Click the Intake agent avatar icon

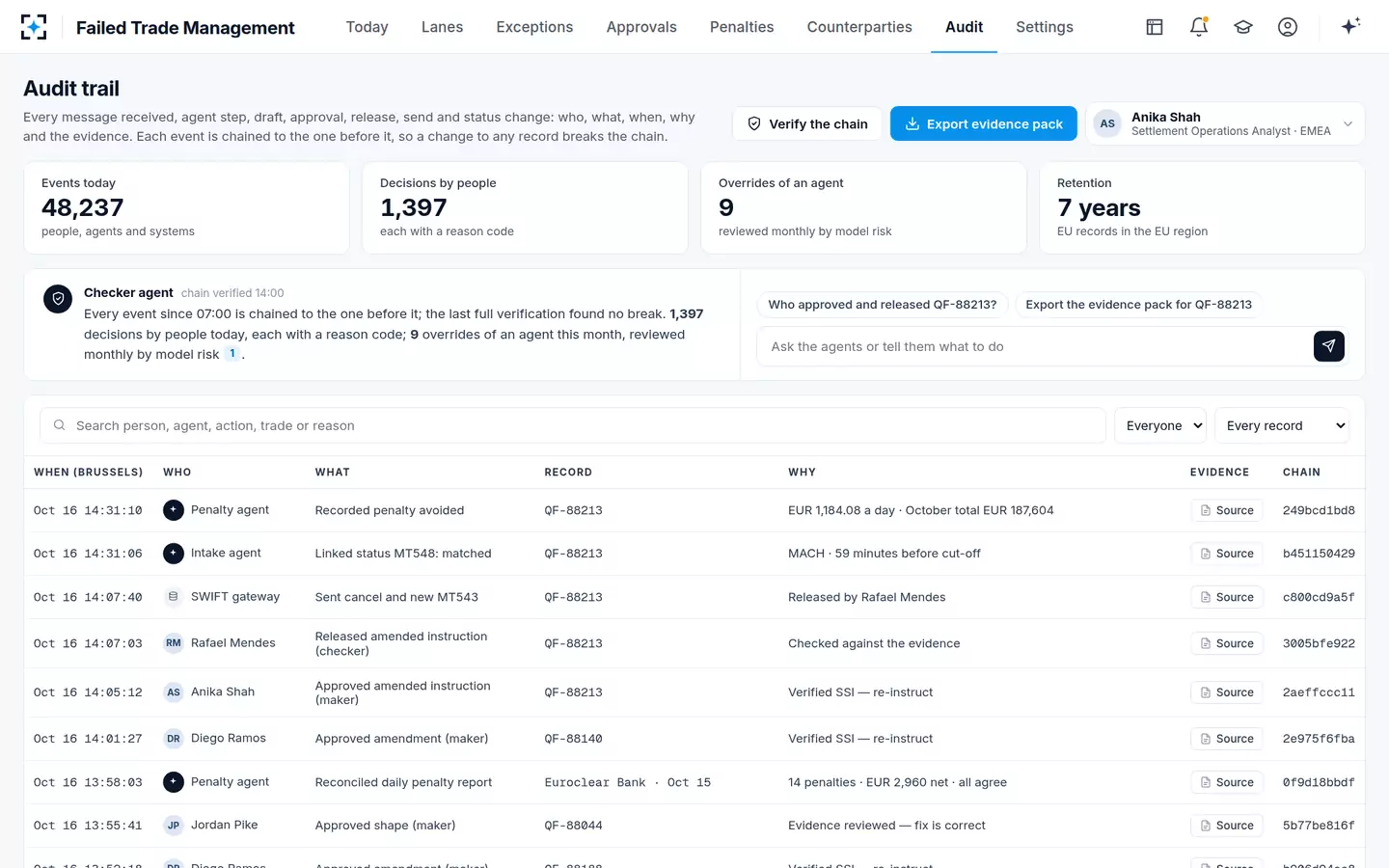tap(174, 554)
